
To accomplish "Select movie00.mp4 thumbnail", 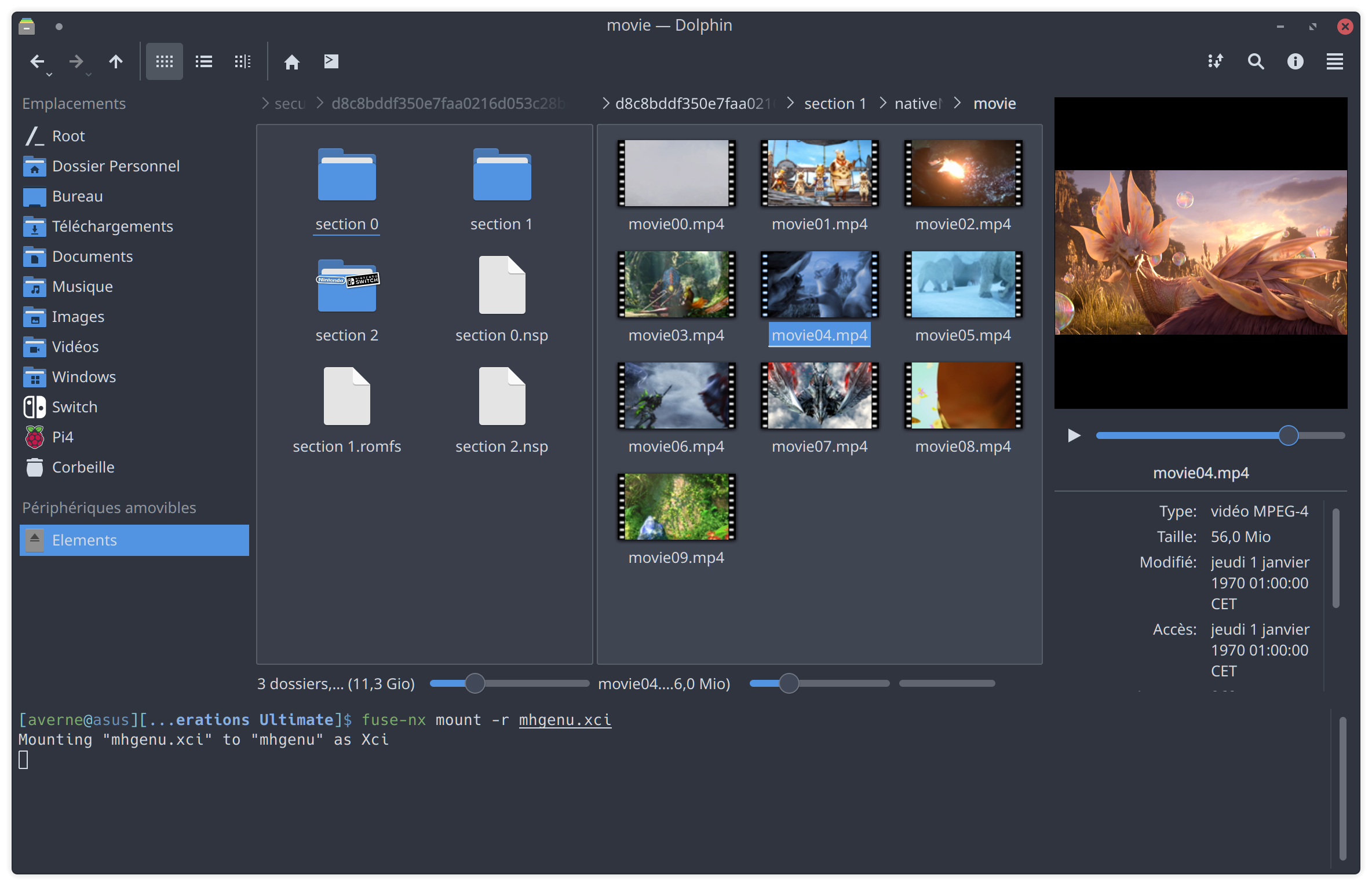I will pyautogui.click(x=676, y=173).
